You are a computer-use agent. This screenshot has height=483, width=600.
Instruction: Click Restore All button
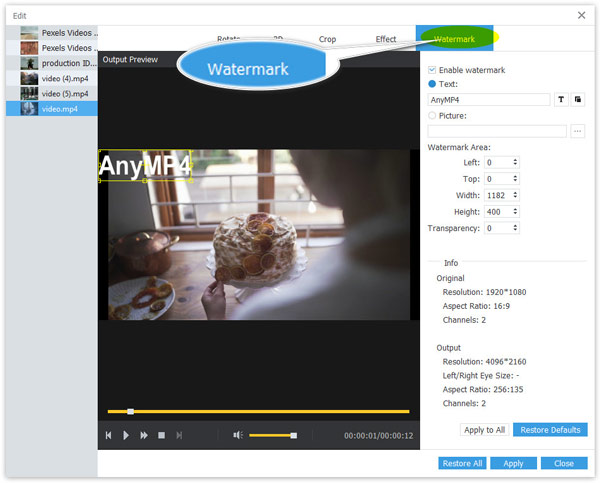pyautogui.click(x=462, y=463)
